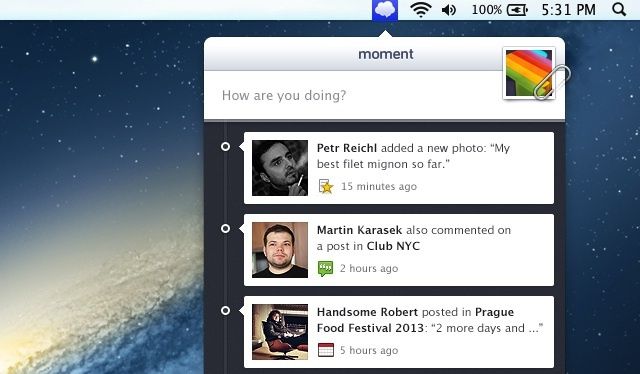640x374 pixels.
Task: Select timeline marker for Petr Reichl post
Action: point(225,147)
